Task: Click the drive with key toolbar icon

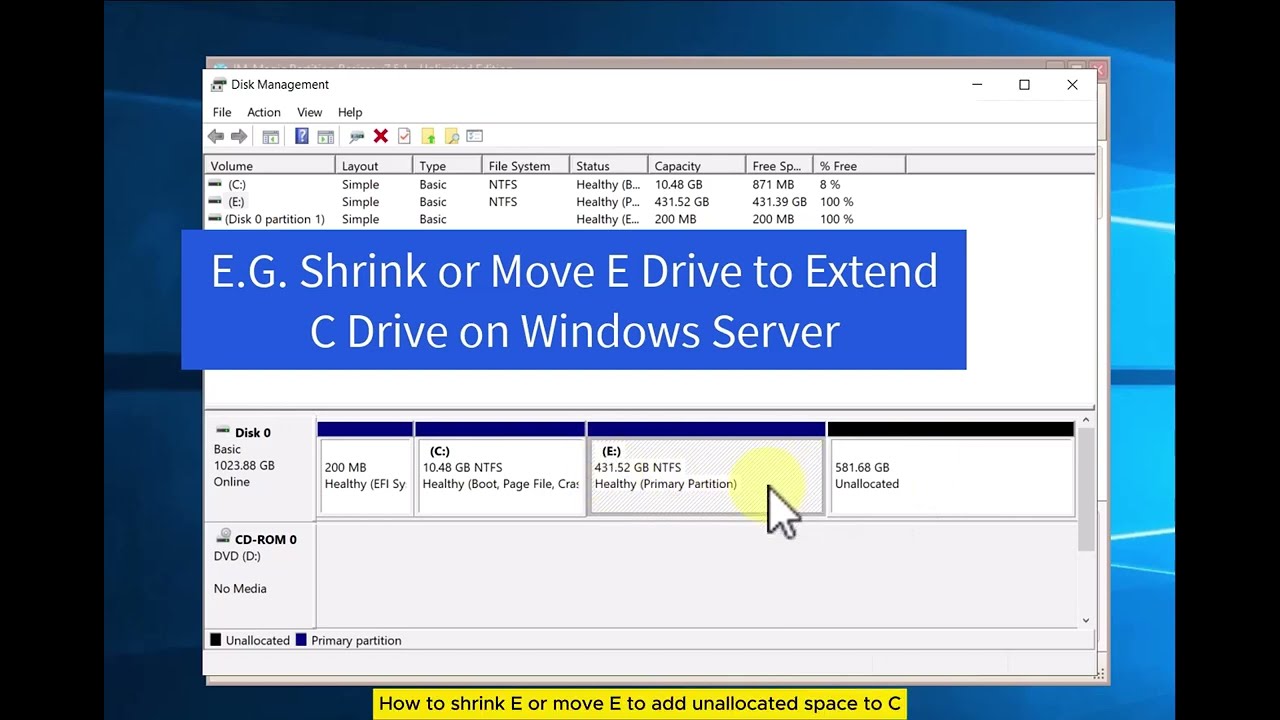Action: pos(356,136)
